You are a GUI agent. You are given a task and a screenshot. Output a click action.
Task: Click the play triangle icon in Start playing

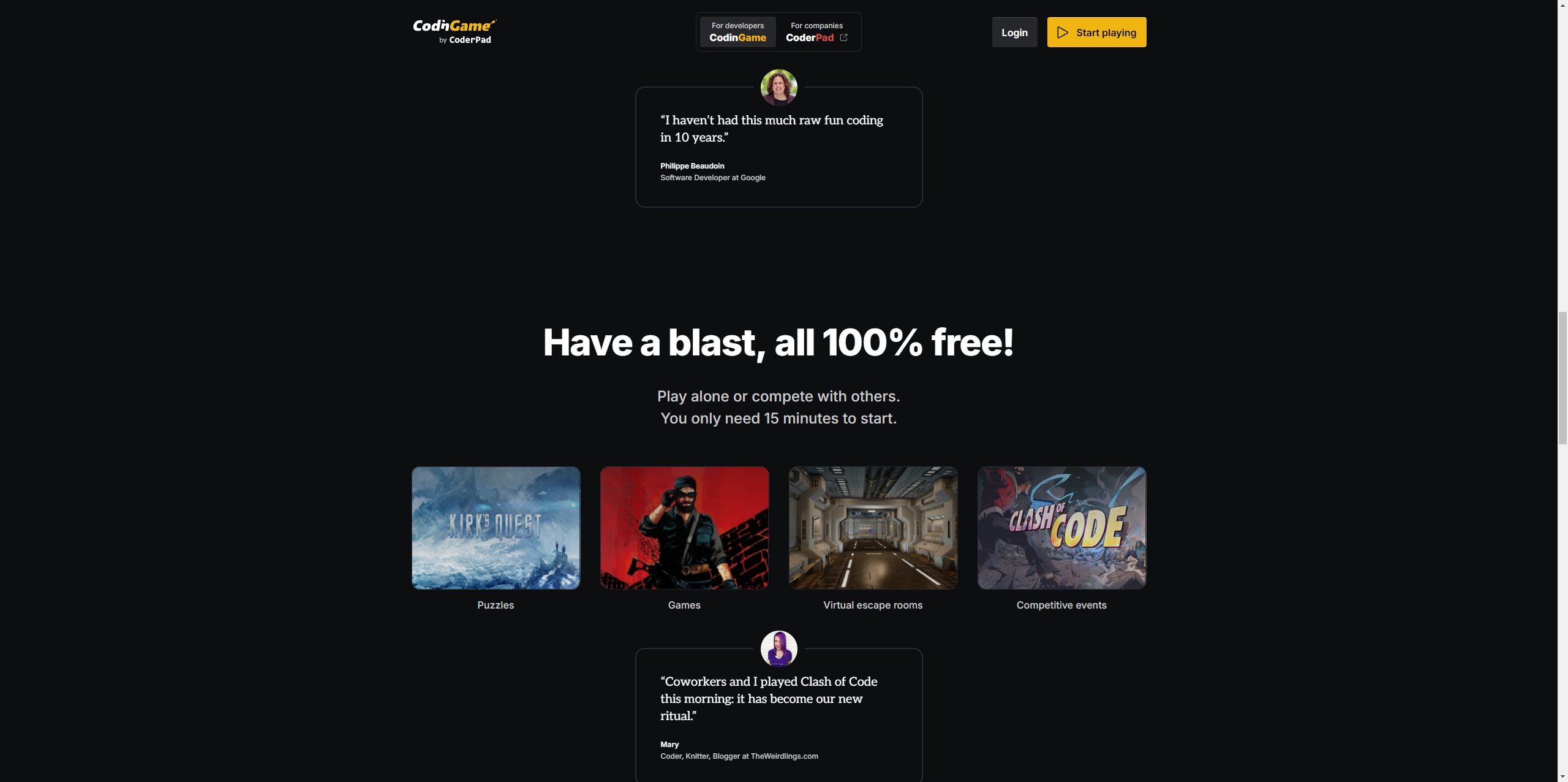tap(1063, 32)
